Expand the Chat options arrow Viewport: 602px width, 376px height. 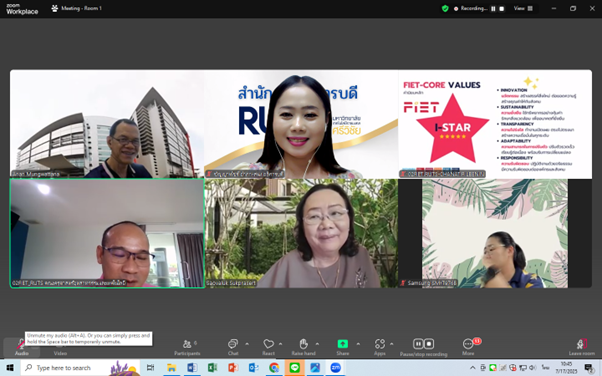click(x=247, y=344)
